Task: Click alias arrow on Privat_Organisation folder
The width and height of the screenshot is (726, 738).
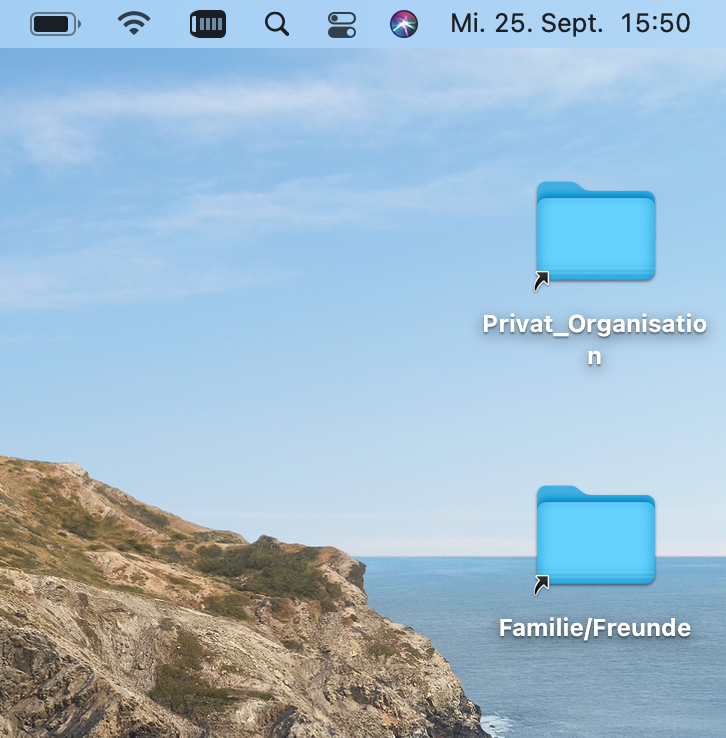Action: pyautogui.click(x=541, y=282)
